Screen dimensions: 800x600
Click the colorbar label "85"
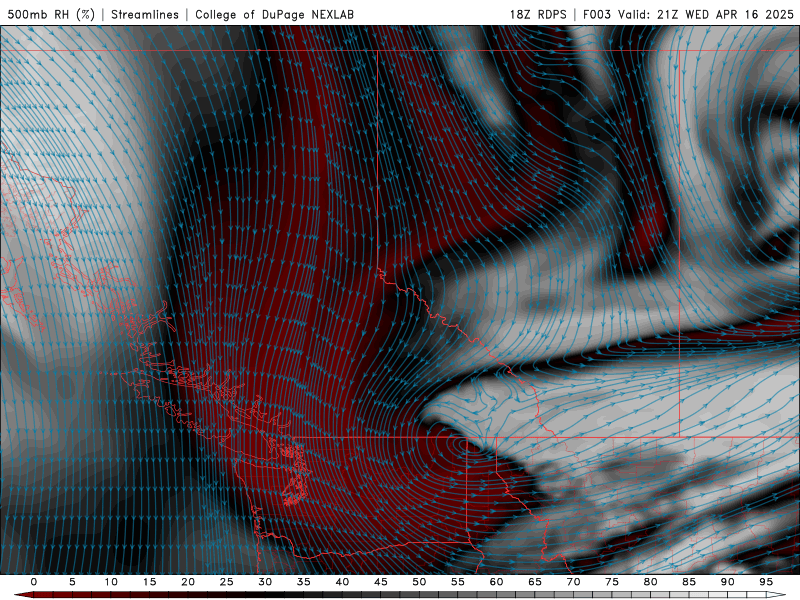click(x=689, y=582)
